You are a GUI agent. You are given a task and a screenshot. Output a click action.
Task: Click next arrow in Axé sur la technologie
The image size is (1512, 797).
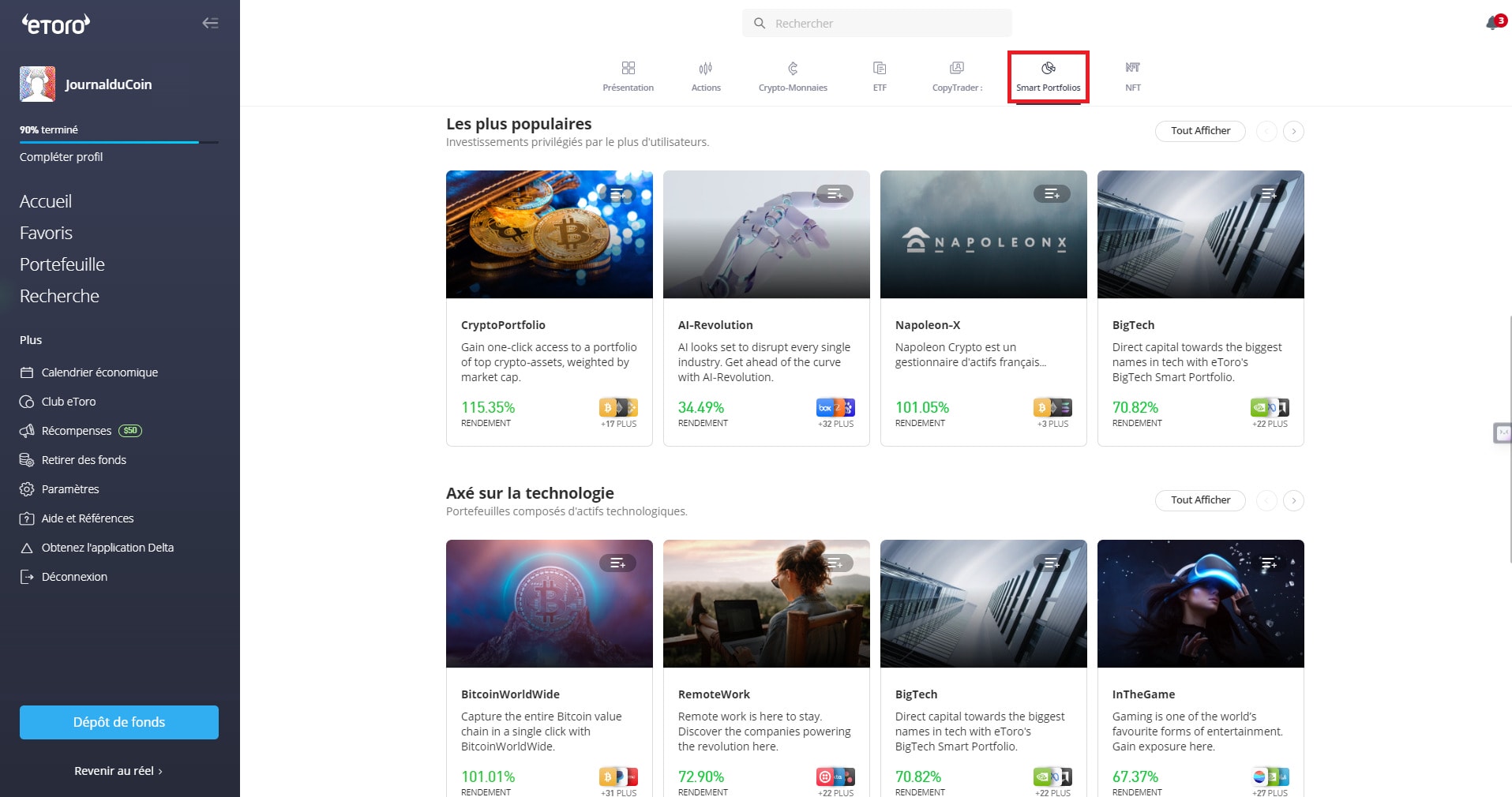1293,500
